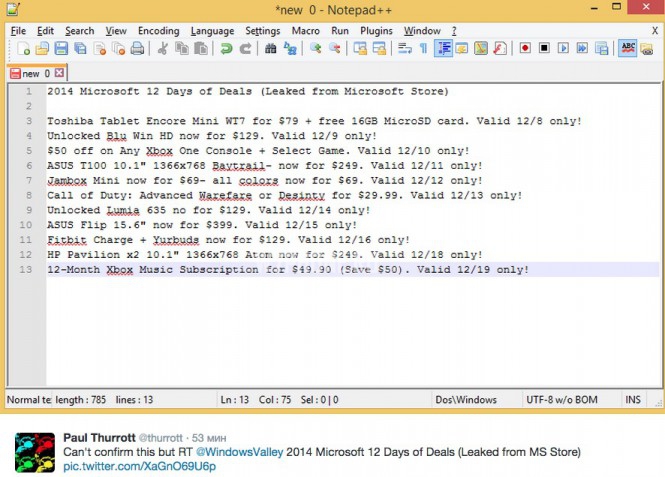Stop macro recording with black square
The height and width of the screenshot is (477, 665).
point(544,48)
